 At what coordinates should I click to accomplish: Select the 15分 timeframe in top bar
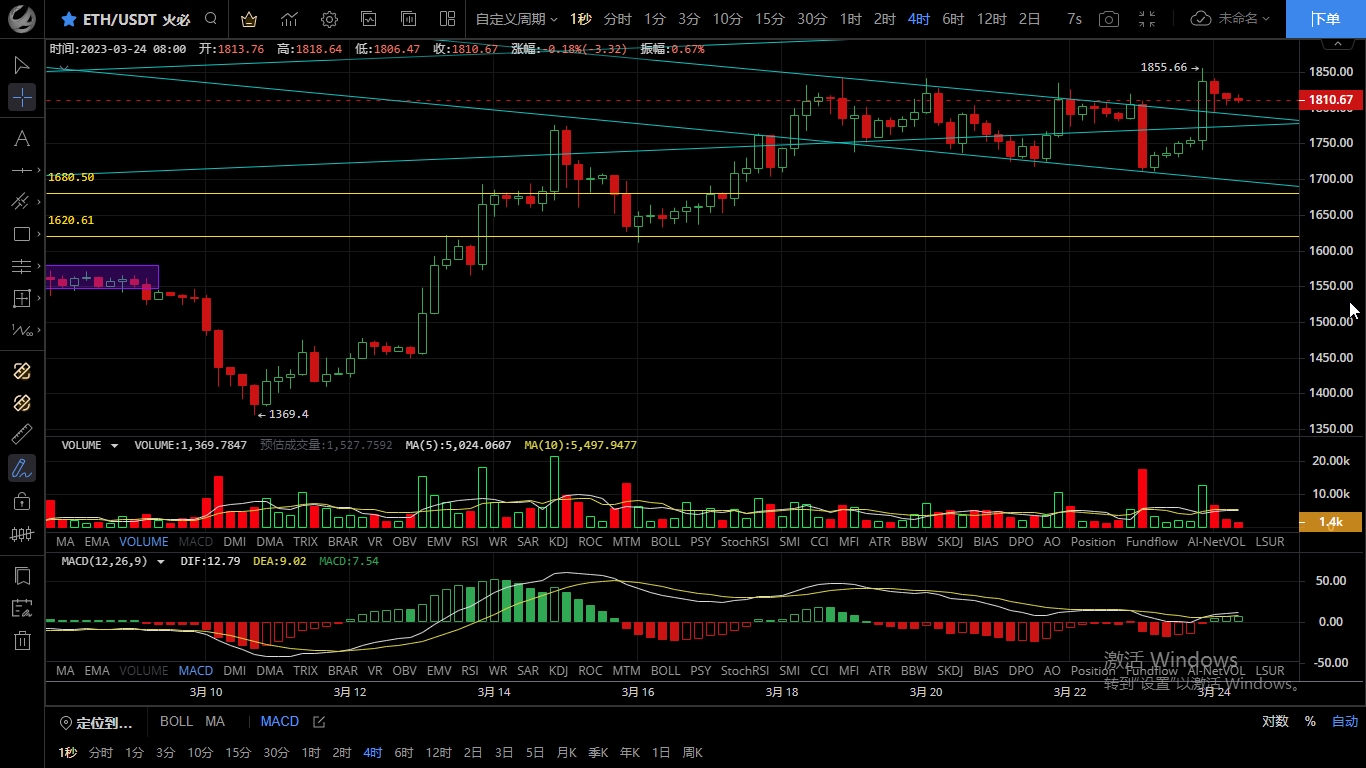pos(769,19)
